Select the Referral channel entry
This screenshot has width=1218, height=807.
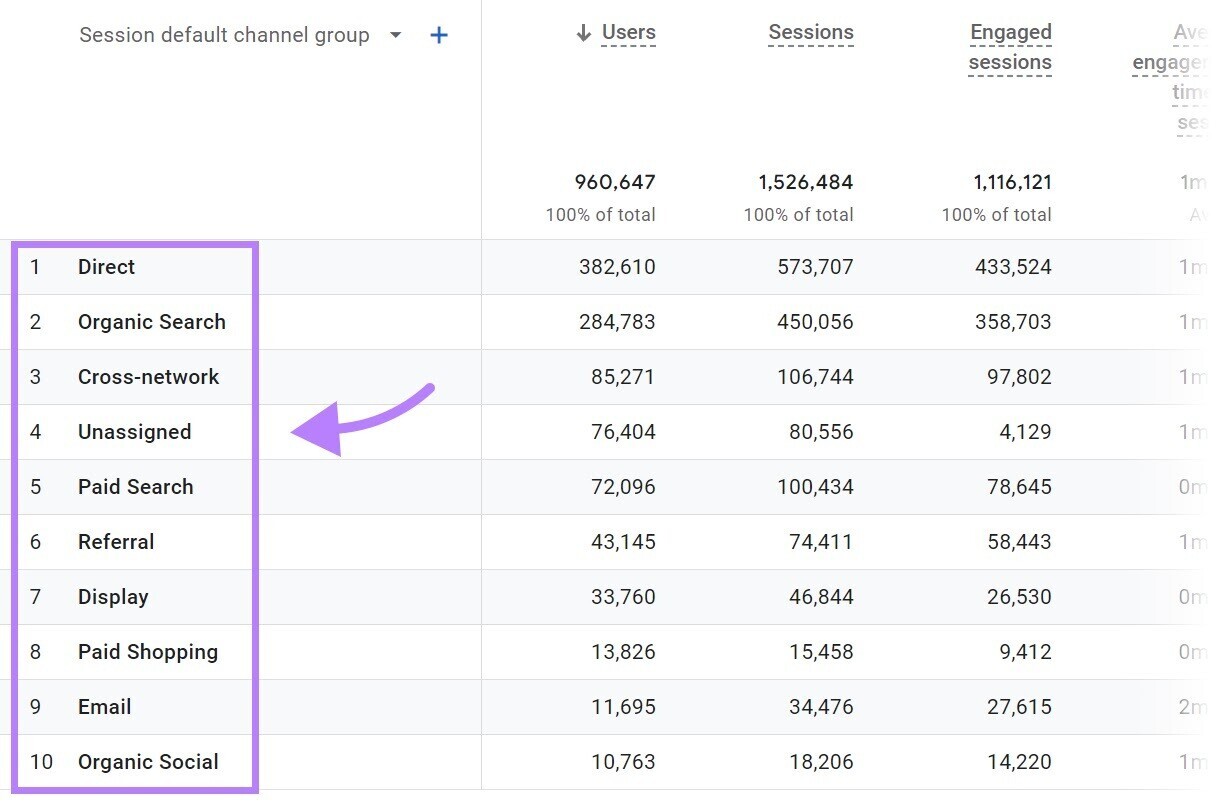tap(116, 542)
